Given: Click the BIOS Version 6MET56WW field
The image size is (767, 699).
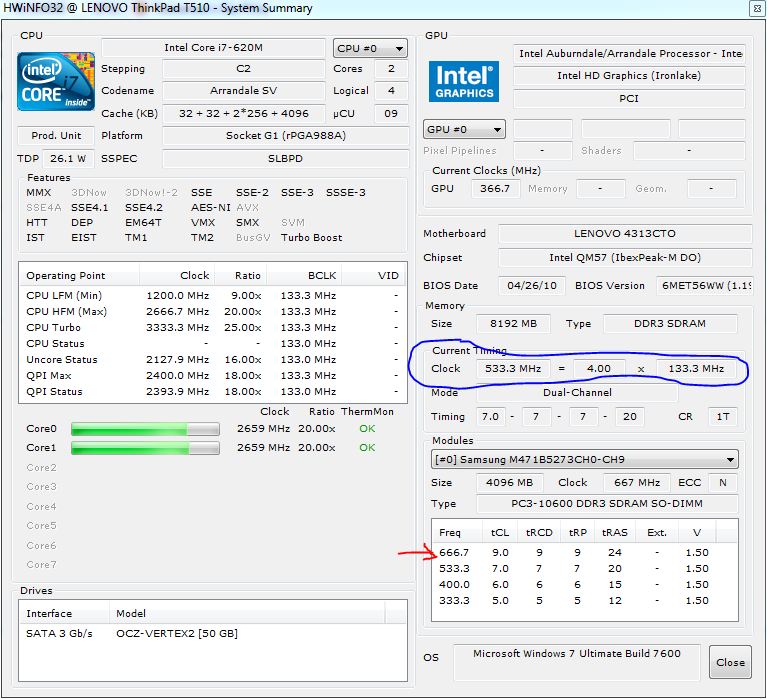Looking at the screenshot, I should [x=704, y=286].
